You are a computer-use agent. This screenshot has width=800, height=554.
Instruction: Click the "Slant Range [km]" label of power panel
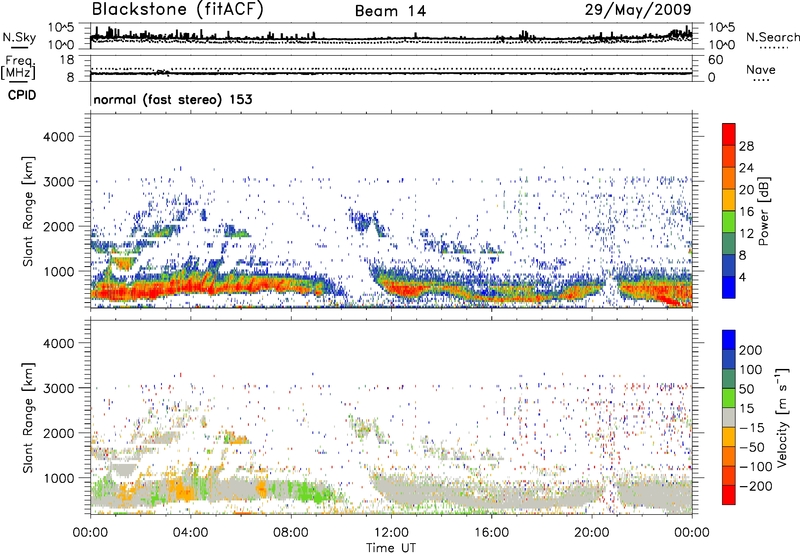[28, 211]
